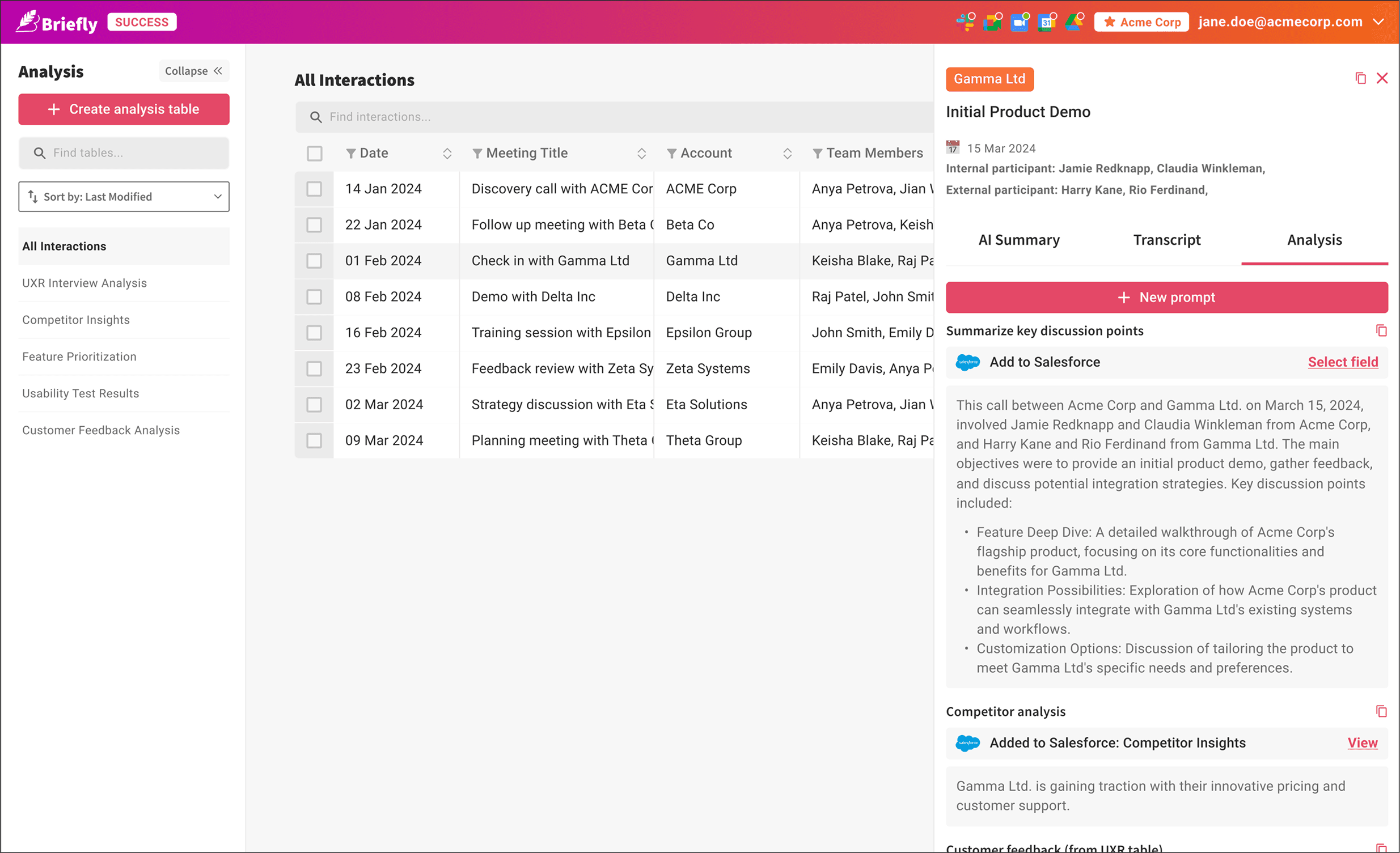The width and height of the screenshot is (1400, 853).
Task: Click the Slack integration icon
Action: 964,23
